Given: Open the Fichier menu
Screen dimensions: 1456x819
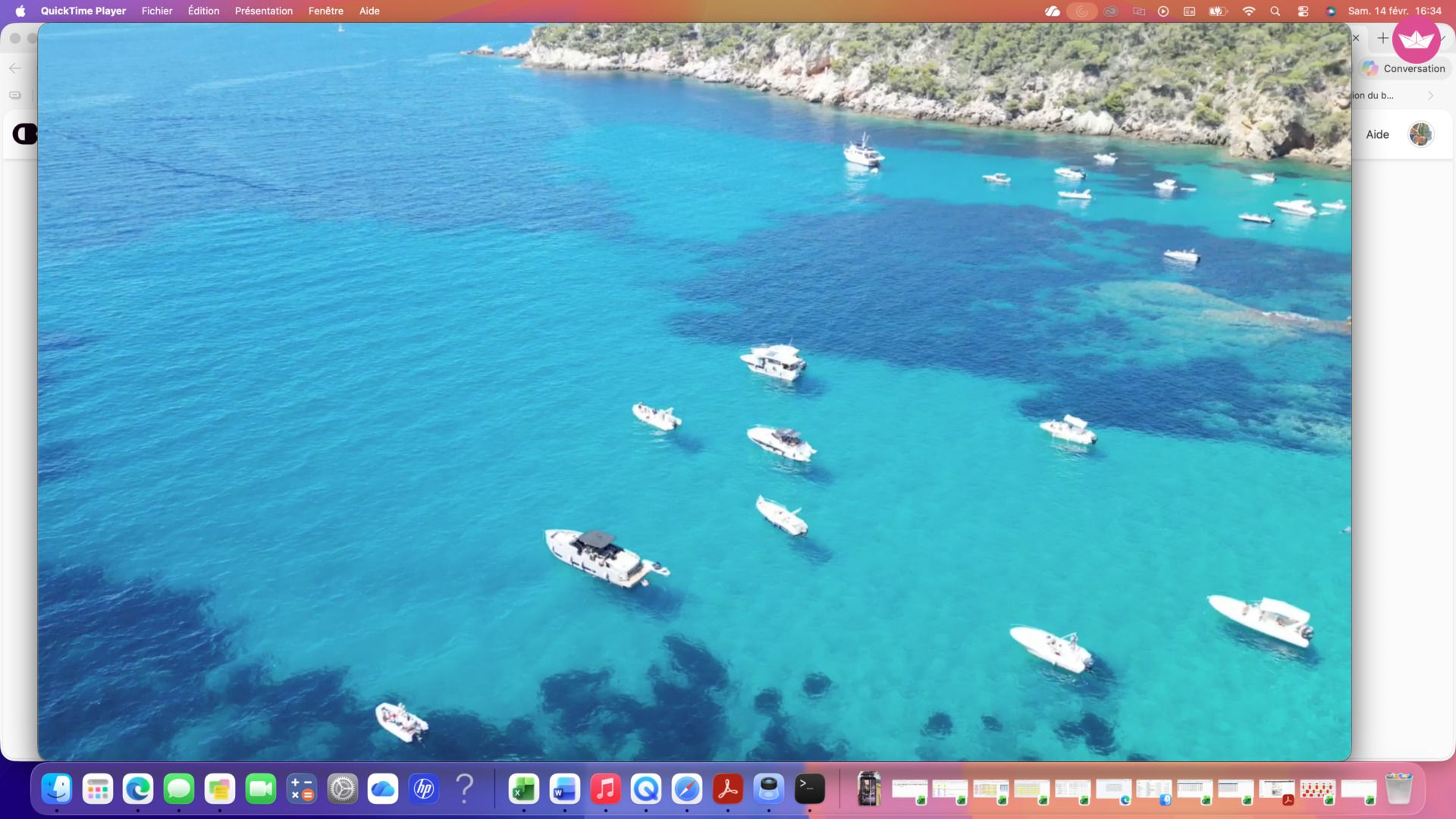Looking at the screenshot, I should pyautogui.click(x=157, y=11).
